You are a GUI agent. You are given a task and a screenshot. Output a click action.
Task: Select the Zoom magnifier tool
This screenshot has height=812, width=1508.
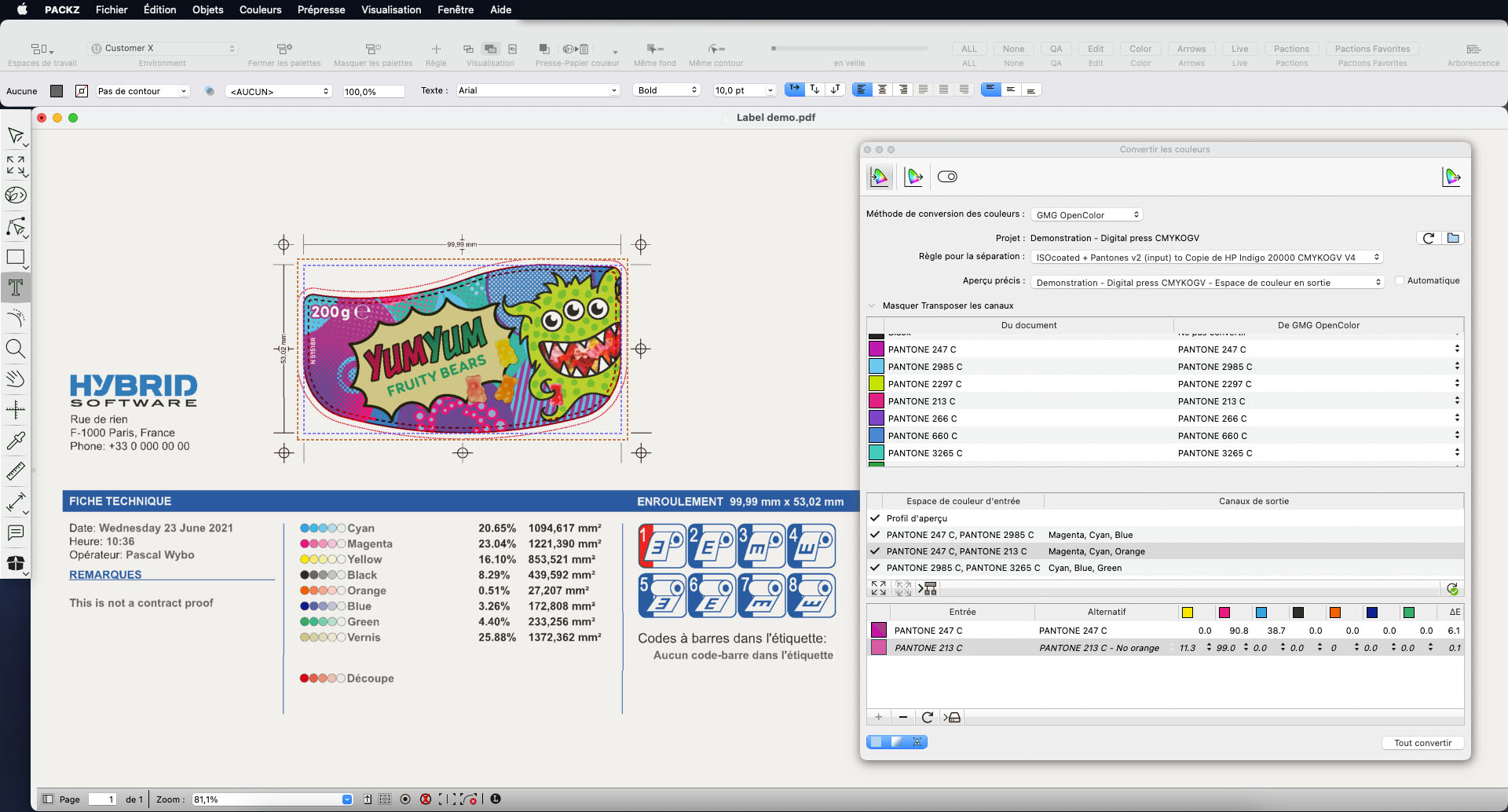click(15, 349)
